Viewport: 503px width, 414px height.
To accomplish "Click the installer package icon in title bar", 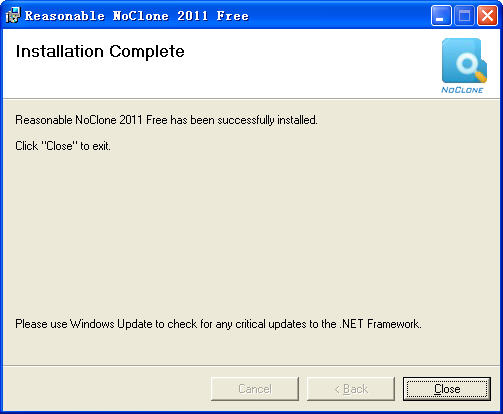I will coord(13,15).
